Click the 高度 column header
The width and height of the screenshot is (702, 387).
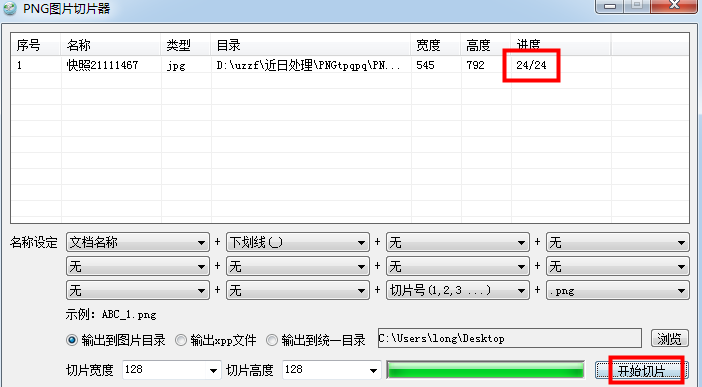coord(486,45)
